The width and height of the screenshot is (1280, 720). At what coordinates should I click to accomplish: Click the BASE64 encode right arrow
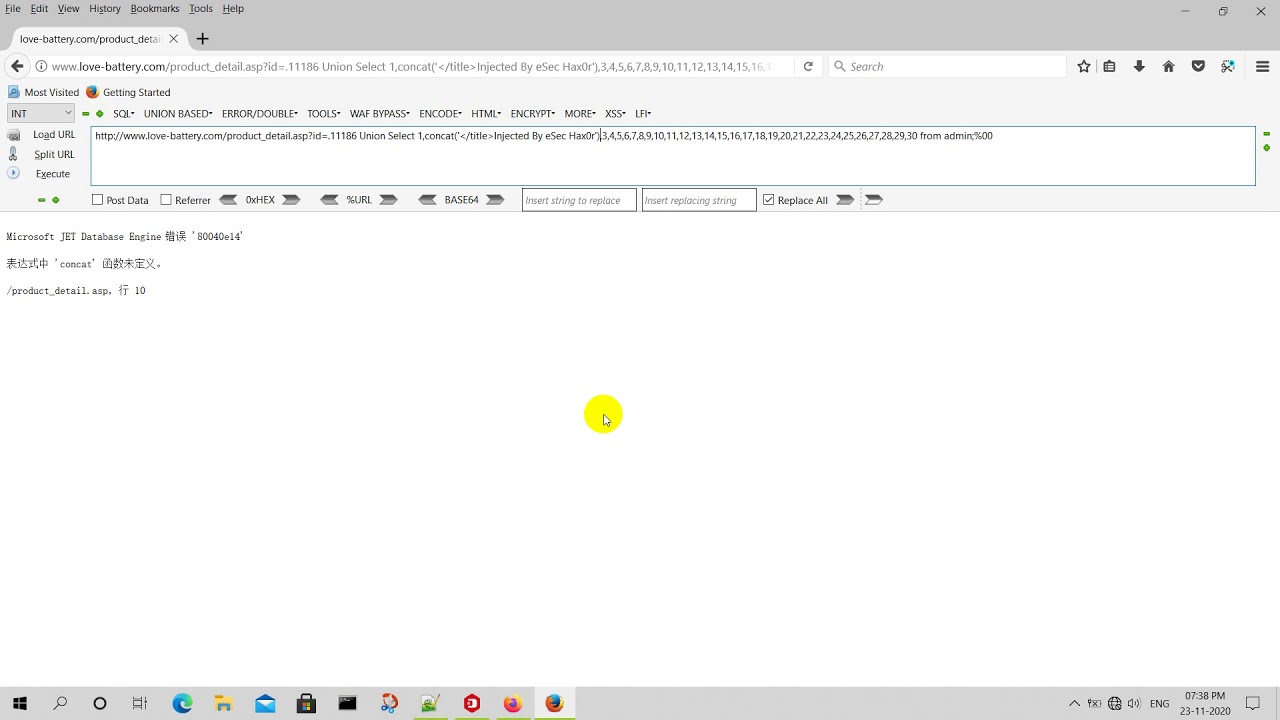coord(495,200)
